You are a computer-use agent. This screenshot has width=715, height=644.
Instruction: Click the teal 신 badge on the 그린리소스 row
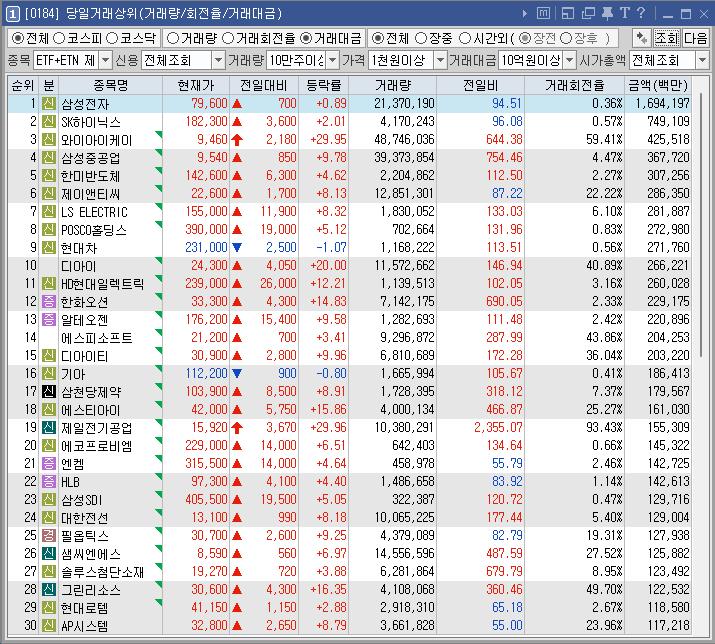(49, 589)
